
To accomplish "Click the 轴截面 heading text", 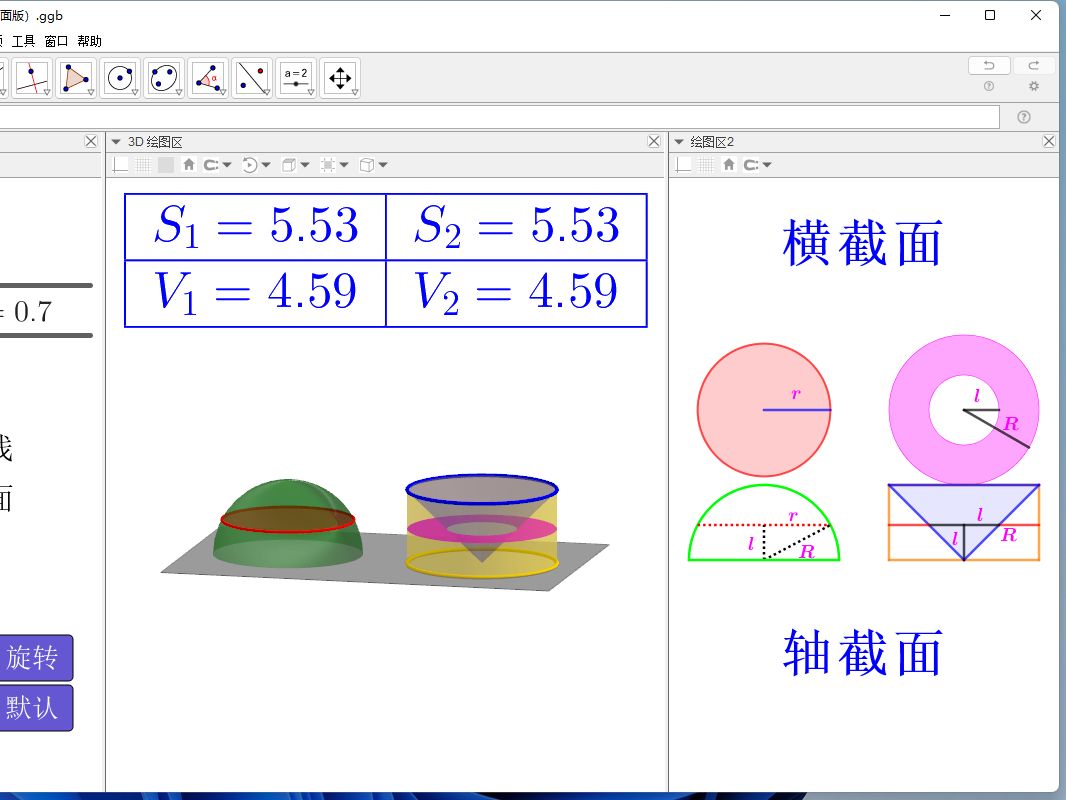I will 862,653.
